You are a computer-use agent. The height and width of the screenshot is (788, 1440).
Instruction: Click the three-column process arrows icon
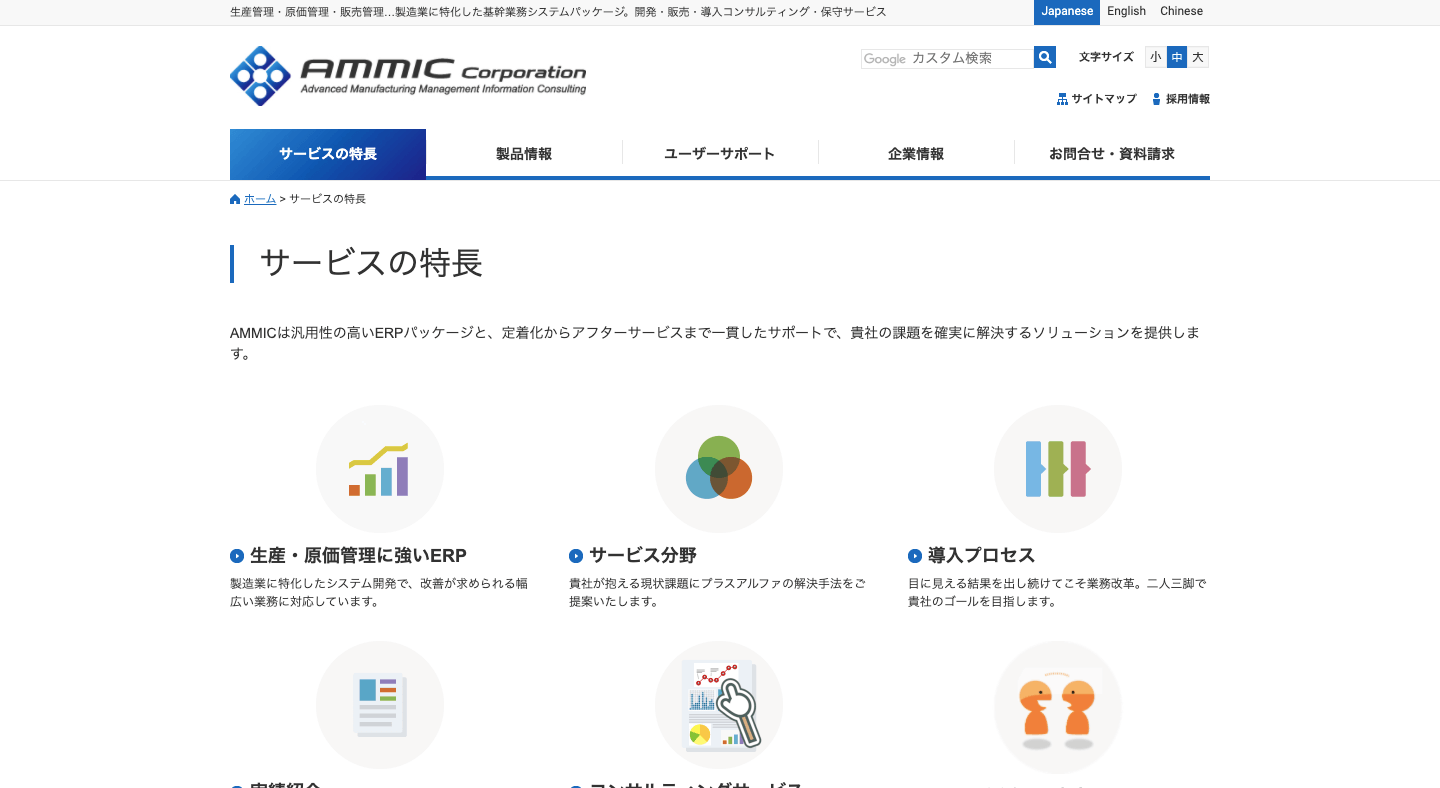[x=1057, y=469]
